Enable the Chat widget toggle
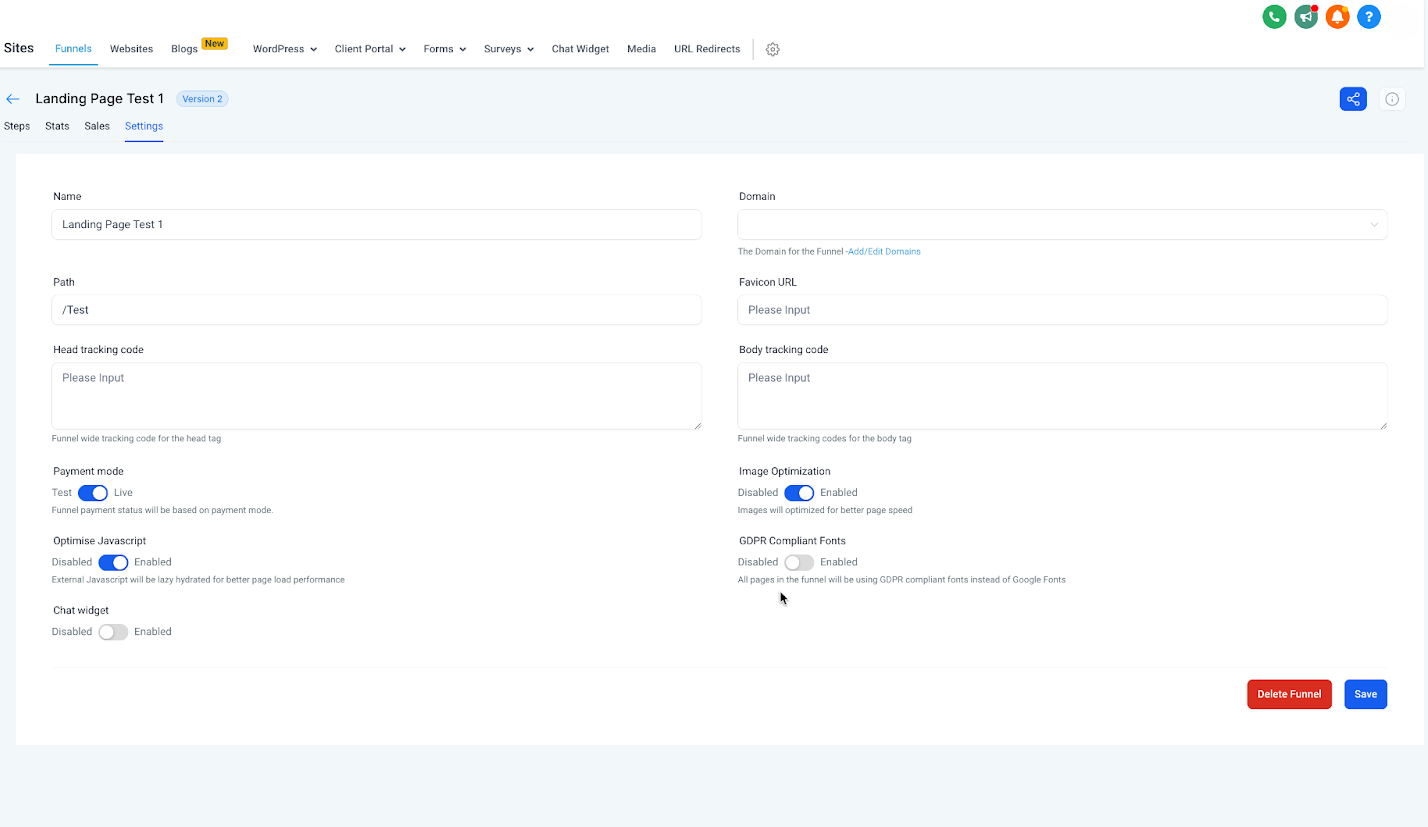The height and width of the screenshot is (827, 1428). [113, 632]
